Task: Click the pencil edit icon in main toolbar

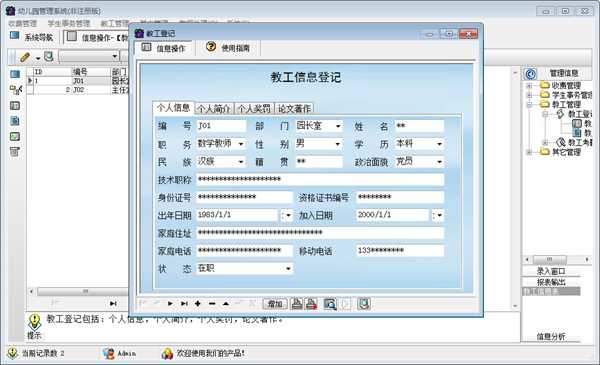Action: pyautogui.click(x=25, y=57)
